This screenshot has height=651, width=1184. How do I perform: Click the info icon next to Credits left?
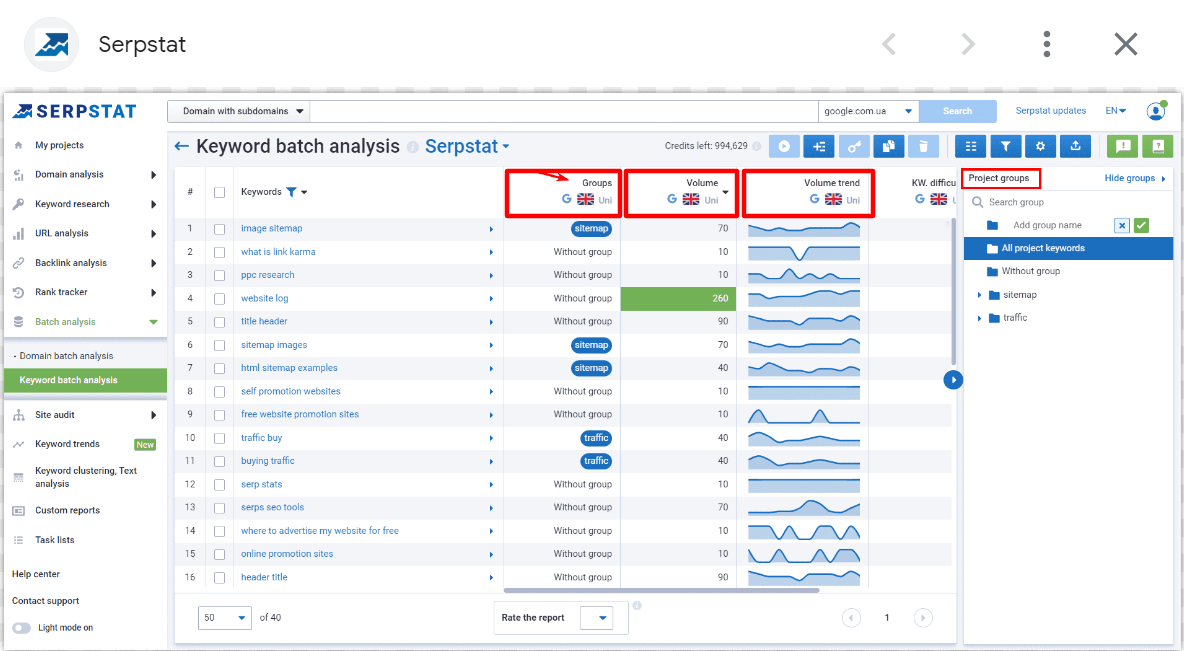click(x=757, y=146)
